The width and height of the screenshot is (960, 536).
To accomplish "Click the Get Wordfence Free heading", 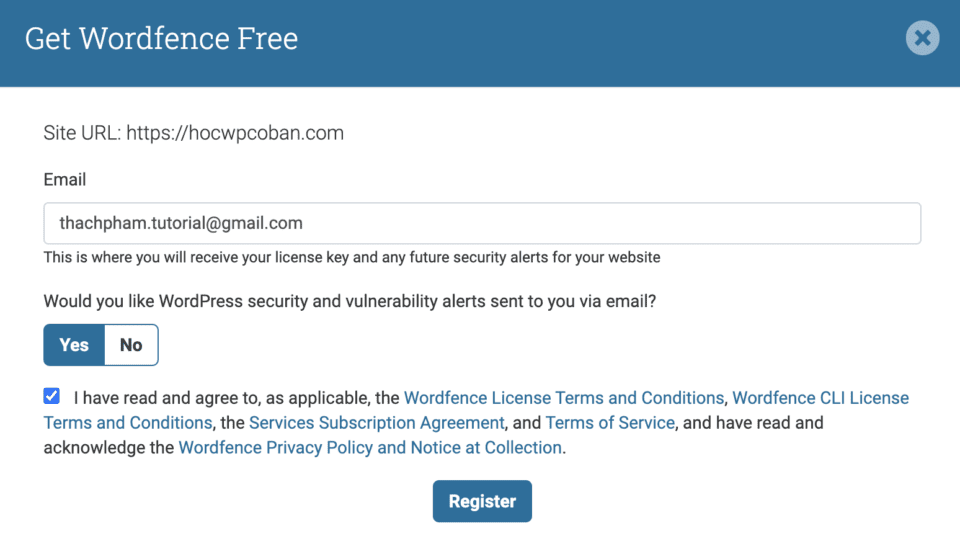I will click(161, 39).
